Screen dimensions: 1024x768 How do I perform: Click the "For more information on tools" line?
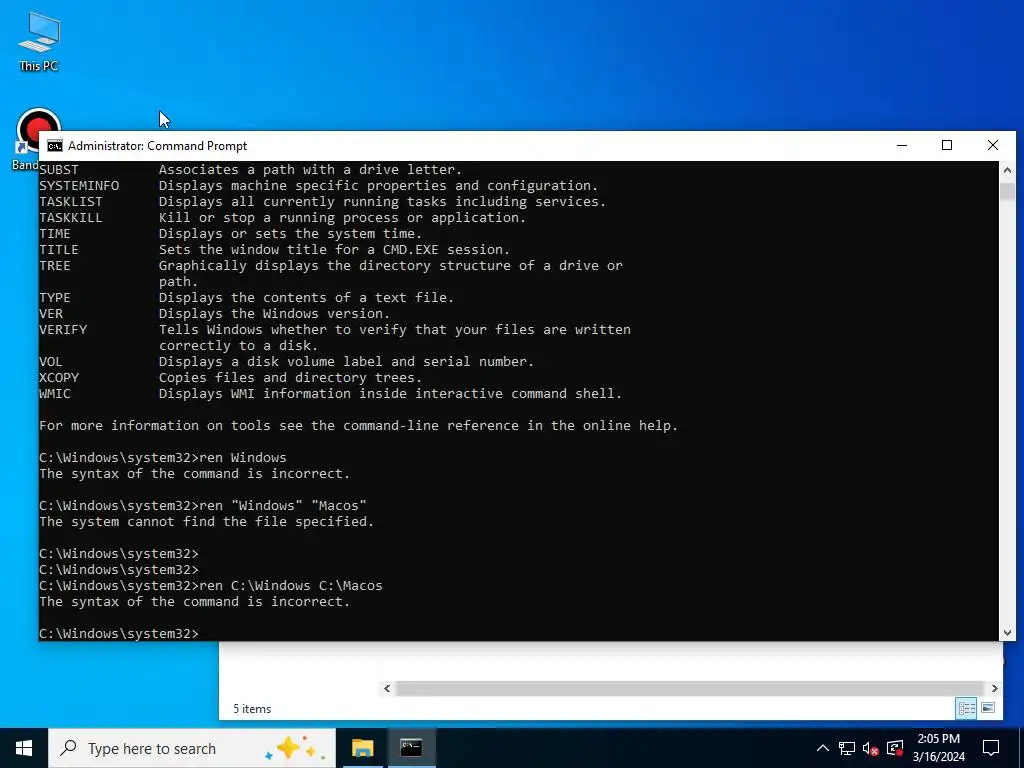[x=359, y=425]
